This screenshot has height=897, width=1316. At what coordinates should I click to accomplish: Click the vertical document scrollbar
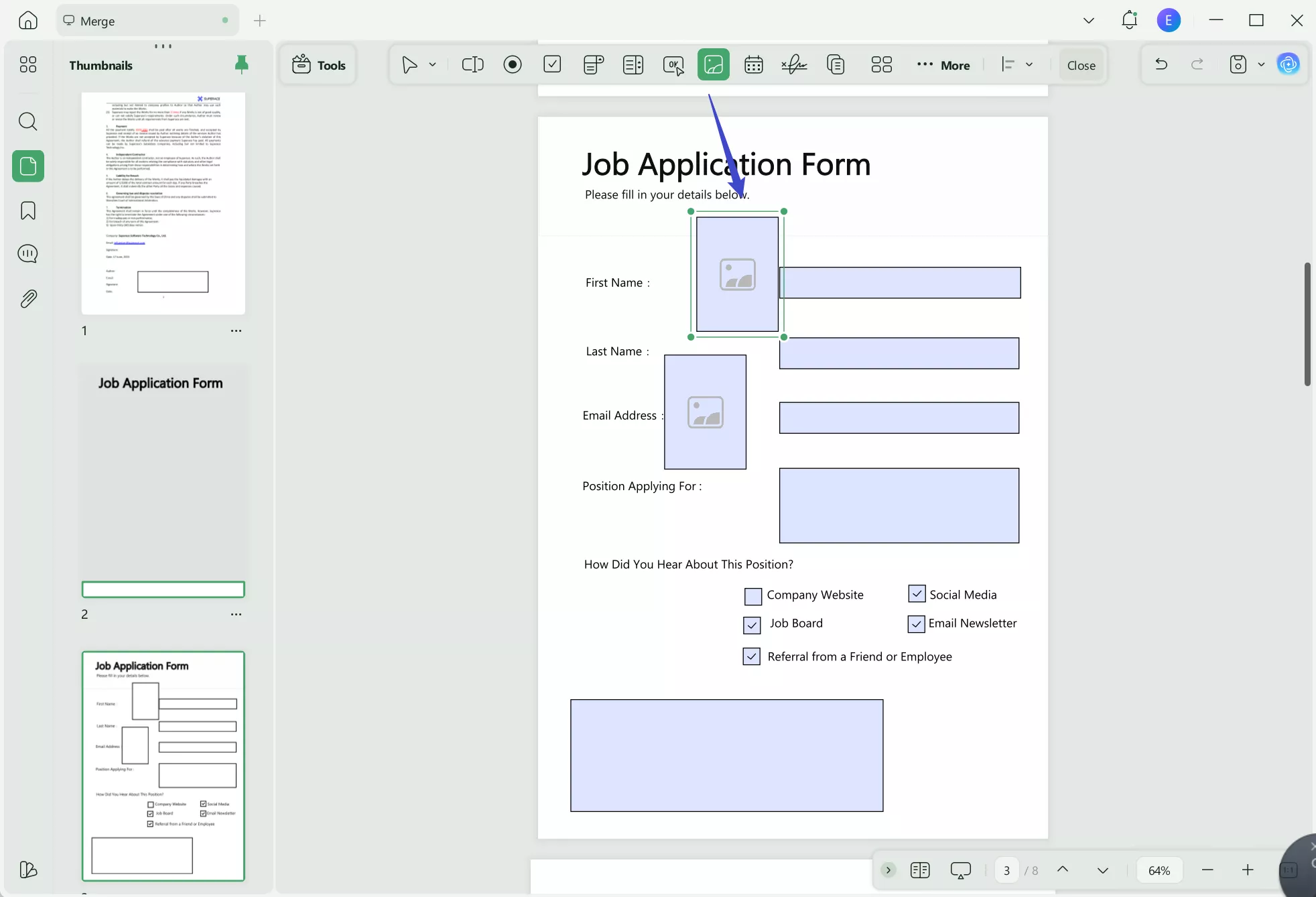pyautogui.click(x=1307, y=324)
